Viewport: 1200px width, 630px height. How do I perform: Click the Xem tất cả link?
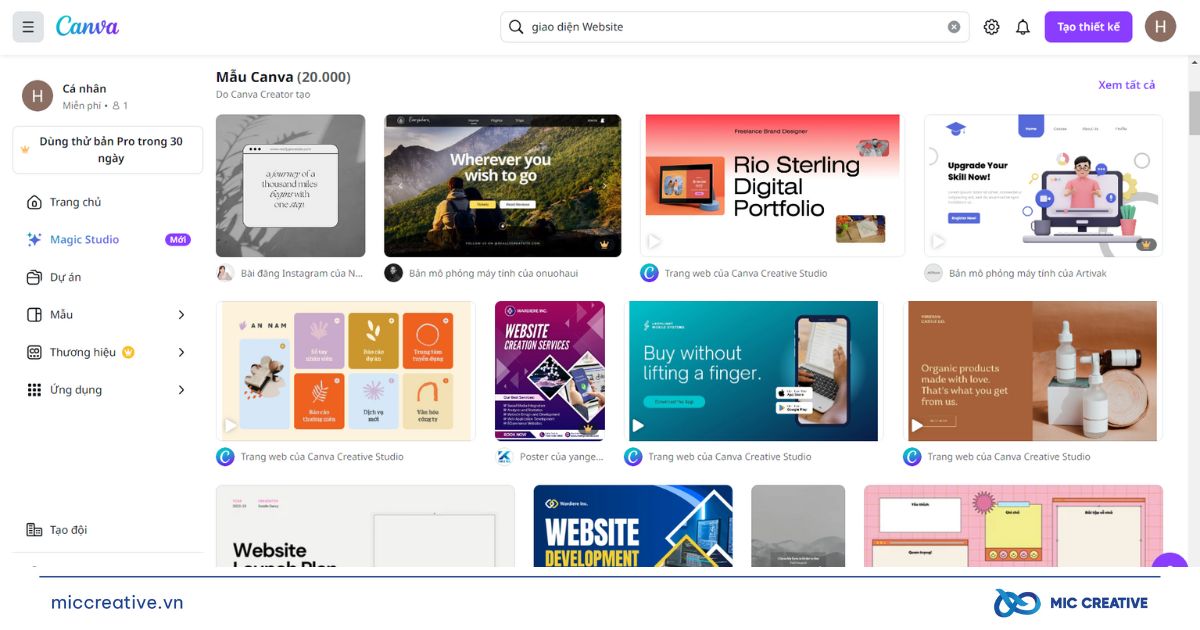(1126, 85)
